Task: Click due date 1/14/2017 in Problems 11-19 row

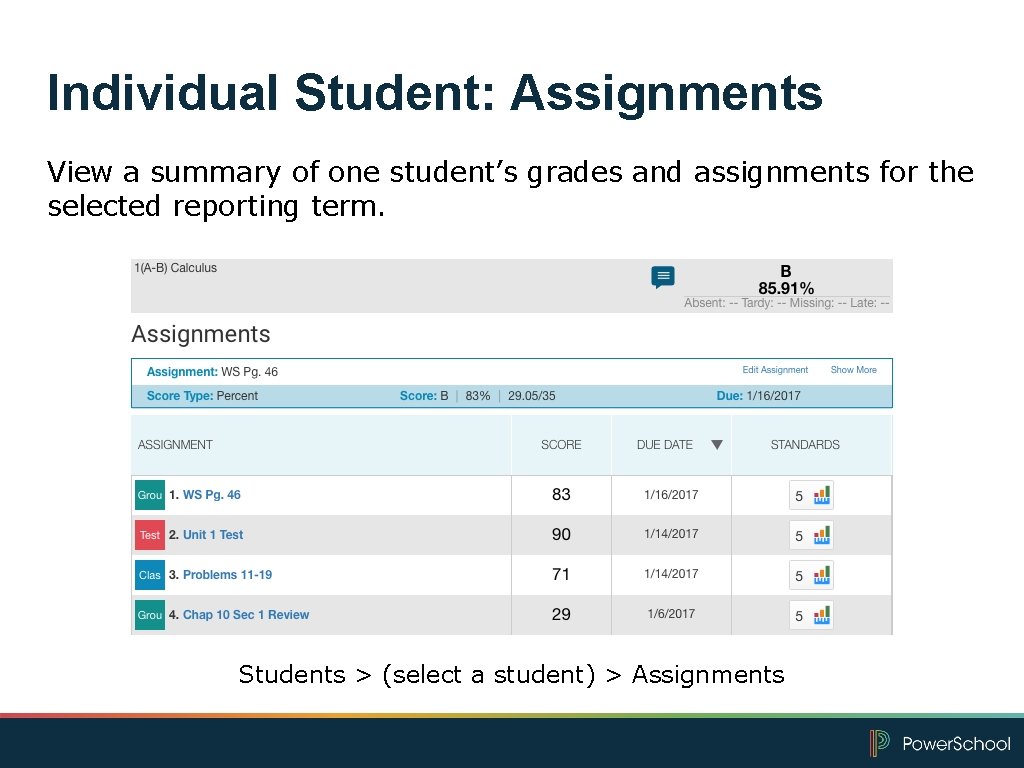Action: (x=671, y=573)
